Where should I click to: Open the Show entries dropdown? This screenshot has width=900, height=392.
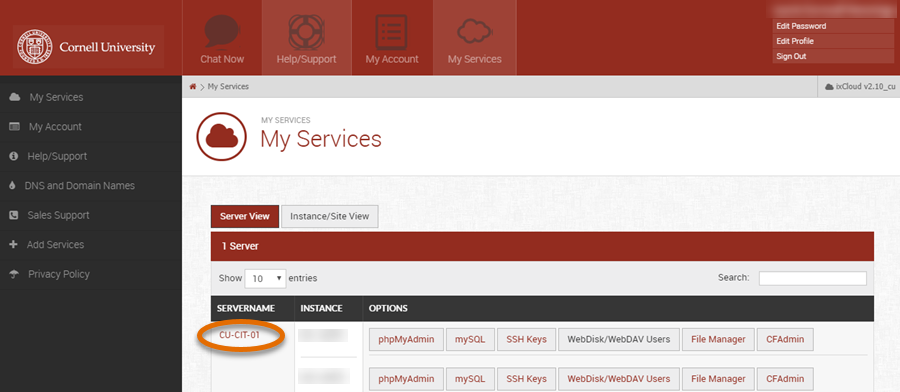(266, 278)
